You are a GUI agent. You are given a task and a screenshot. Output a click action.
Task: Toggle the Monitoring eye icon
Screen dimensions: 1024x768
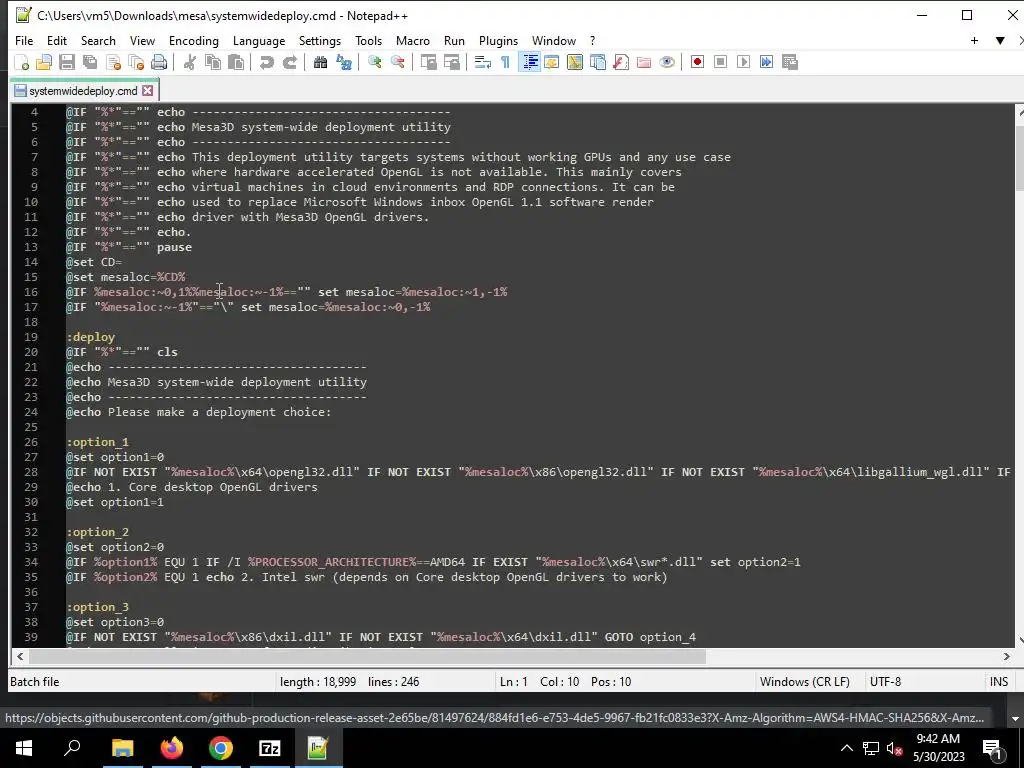click(x=667, y=62)
